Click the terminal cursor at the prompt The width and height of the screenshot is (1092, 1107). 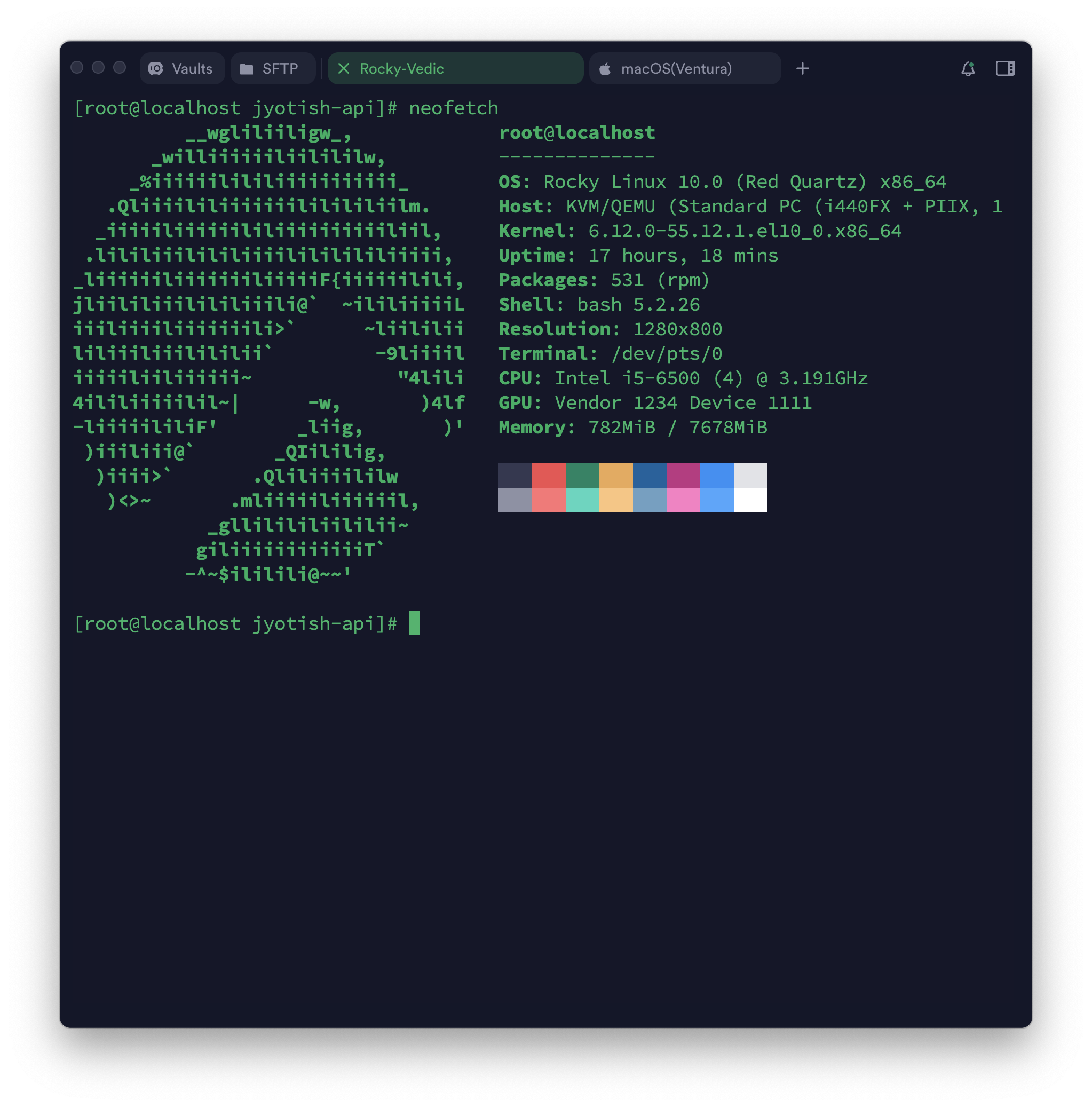(x=414, y=623)
